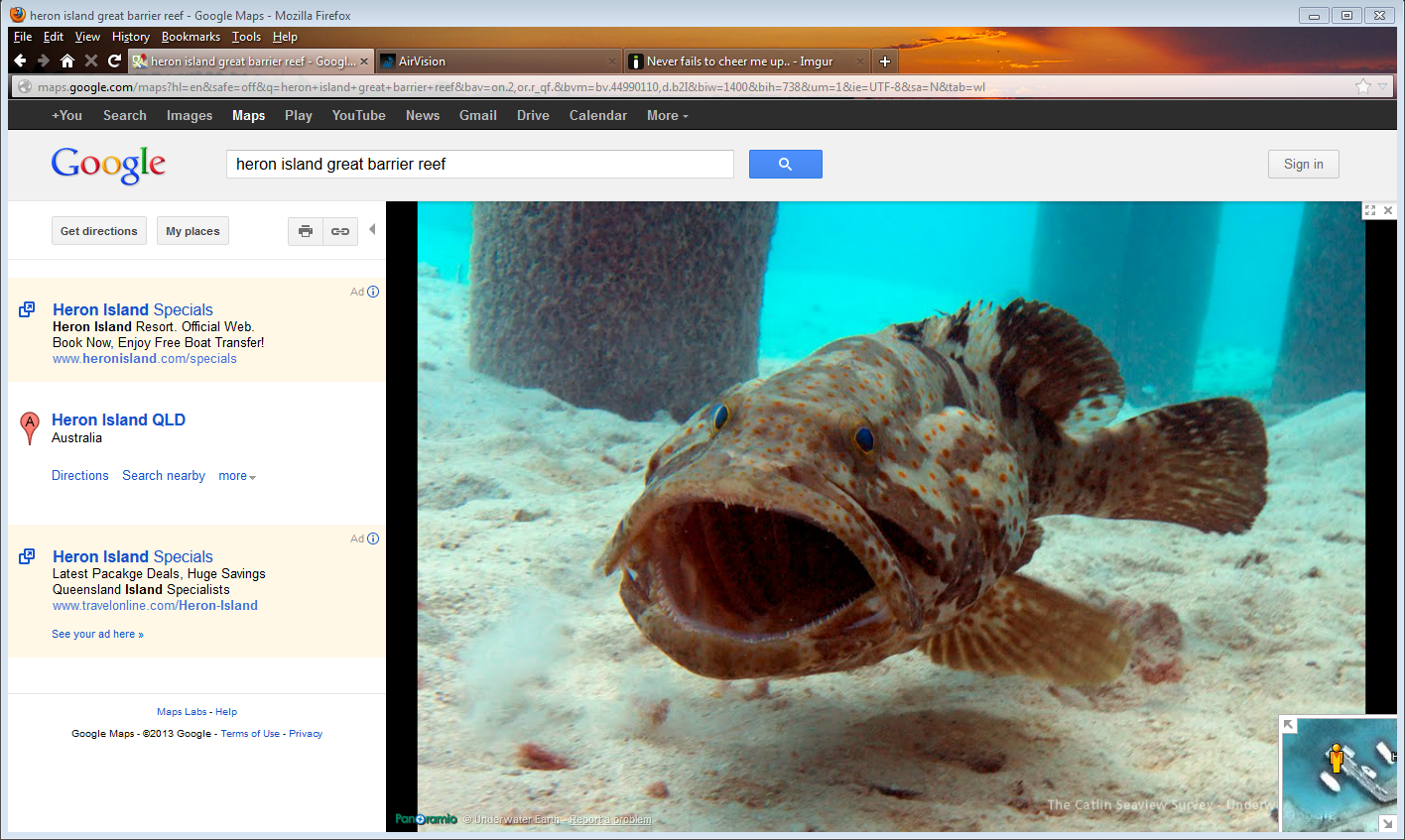Click in the Google Maps search field
The image size is (1405, 840).
click(x=480, y=165)
